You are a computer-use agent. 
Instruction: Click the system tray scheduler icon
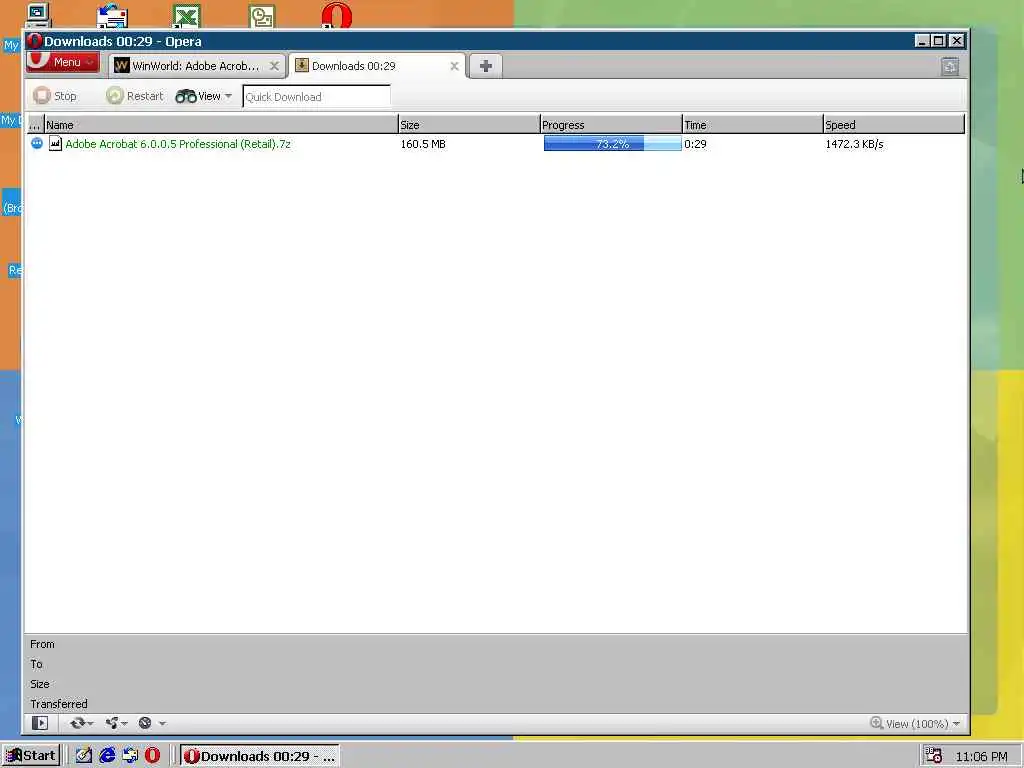(933, 756)
